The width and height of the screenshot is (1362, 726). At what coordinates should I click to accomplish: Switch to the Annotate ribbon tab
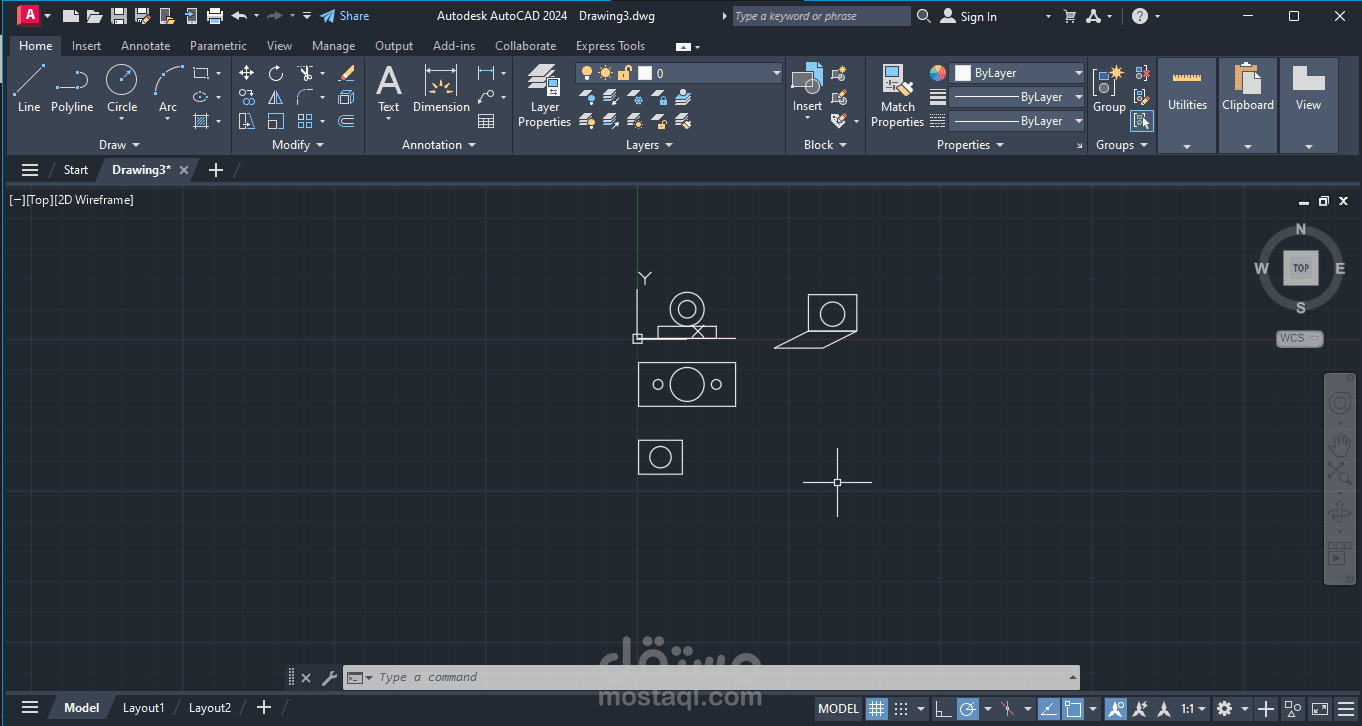click(x=145, y=45)
